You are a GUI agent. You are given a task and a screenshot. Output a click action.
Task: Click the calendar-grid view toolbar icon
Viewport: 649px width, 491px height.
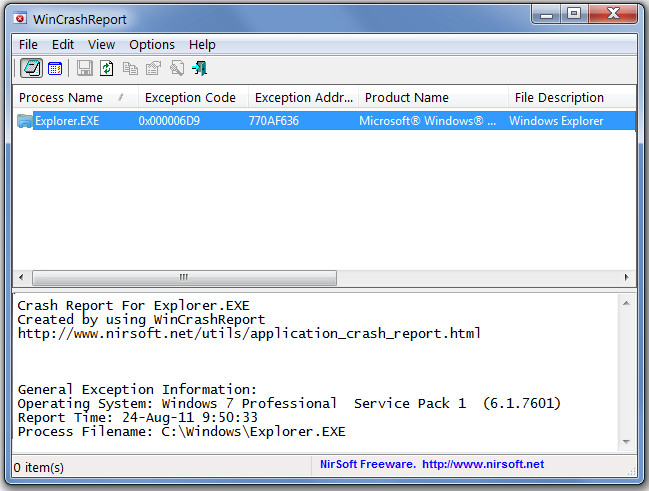pos(55,68)
